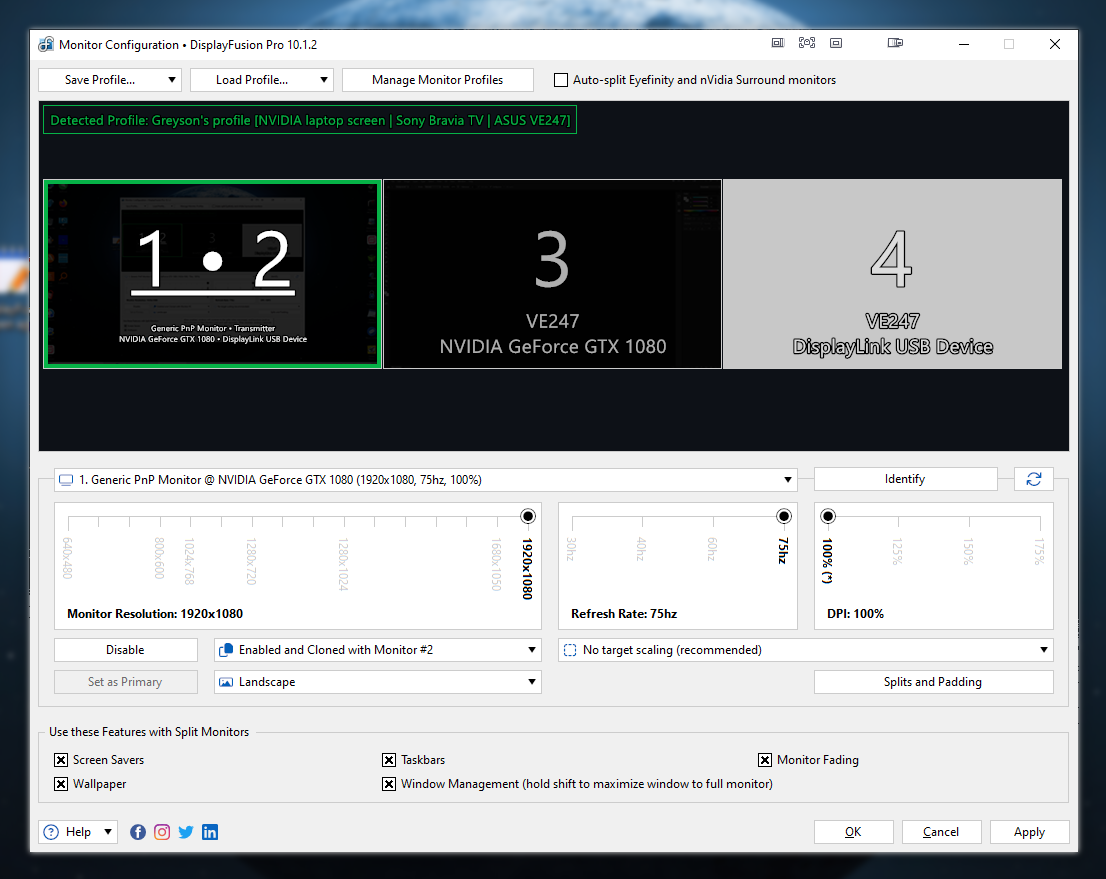1106x879 pixels.
Task: Click the Monitor Resolution: 1920x1080 text
Action: click(x=155, y=614)
